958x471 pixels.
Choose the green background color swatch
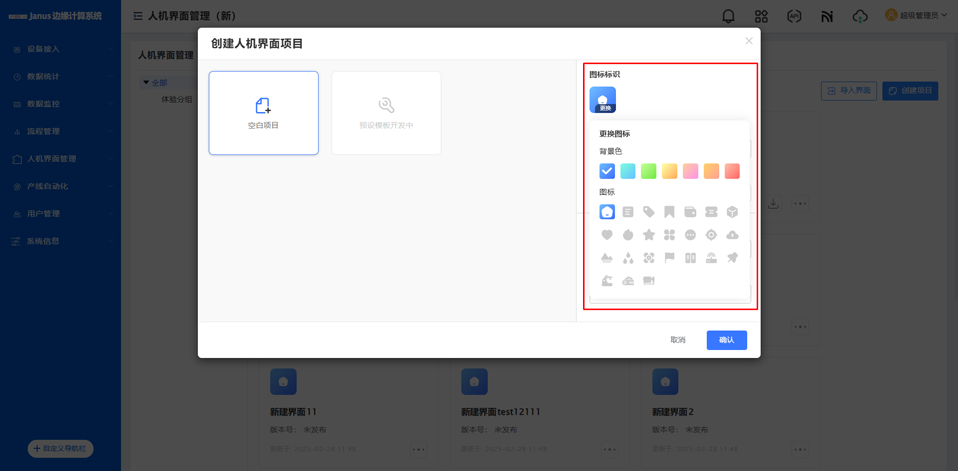coord(649,171)
